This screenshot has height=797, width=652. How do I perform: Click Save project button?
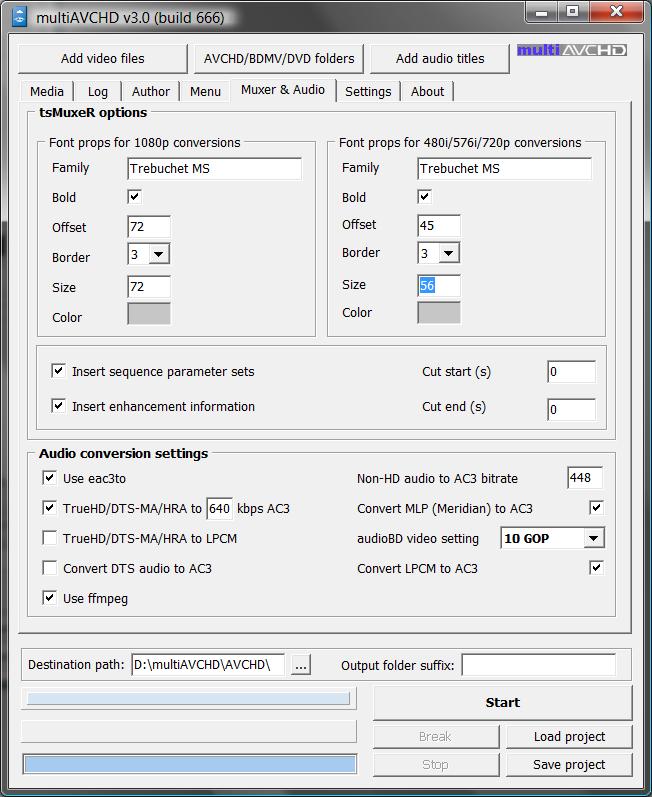tap(569, 765)
